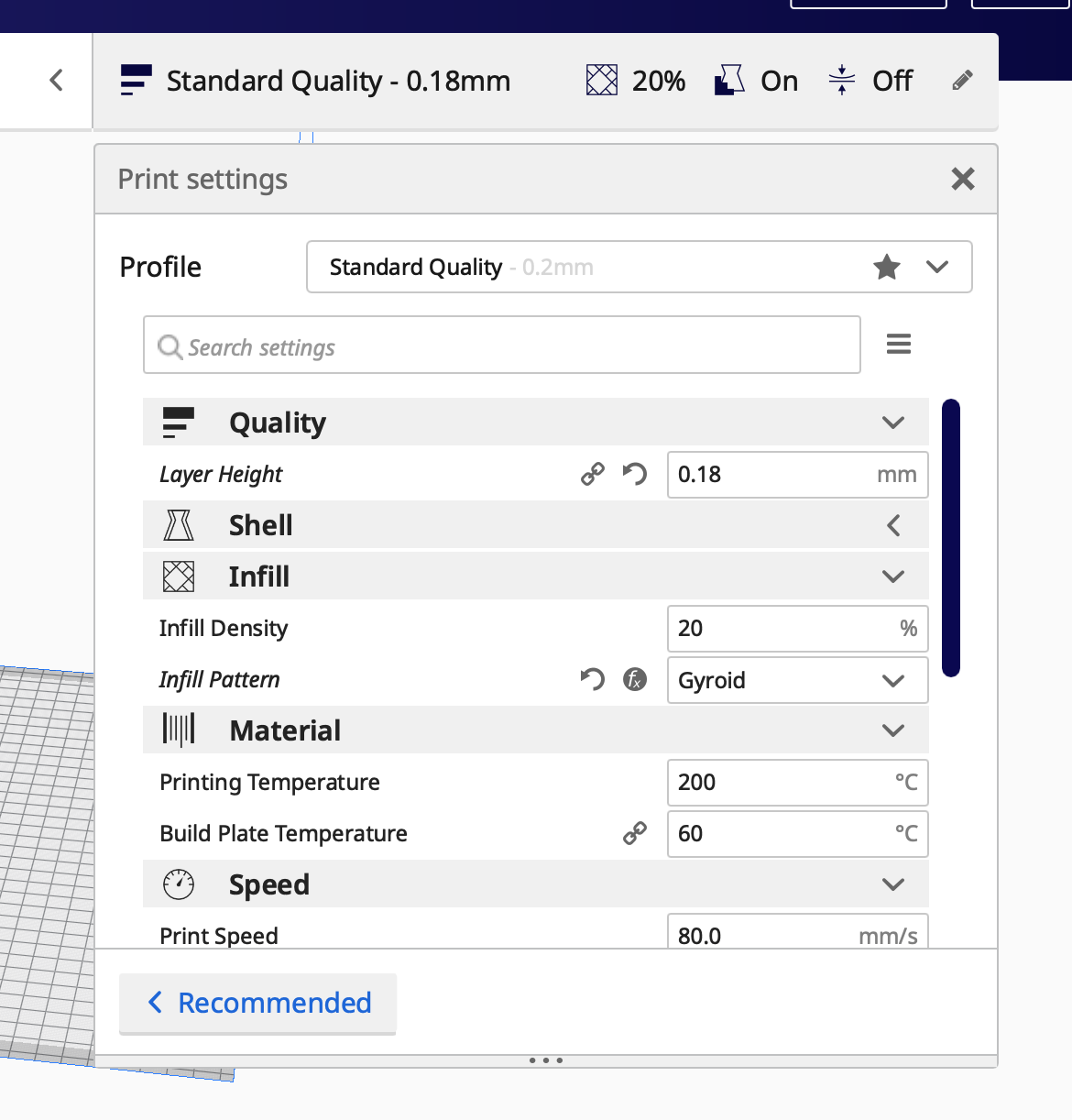
Task: Collapse the Speed section chevron
Action: click(x=893, y=884)
